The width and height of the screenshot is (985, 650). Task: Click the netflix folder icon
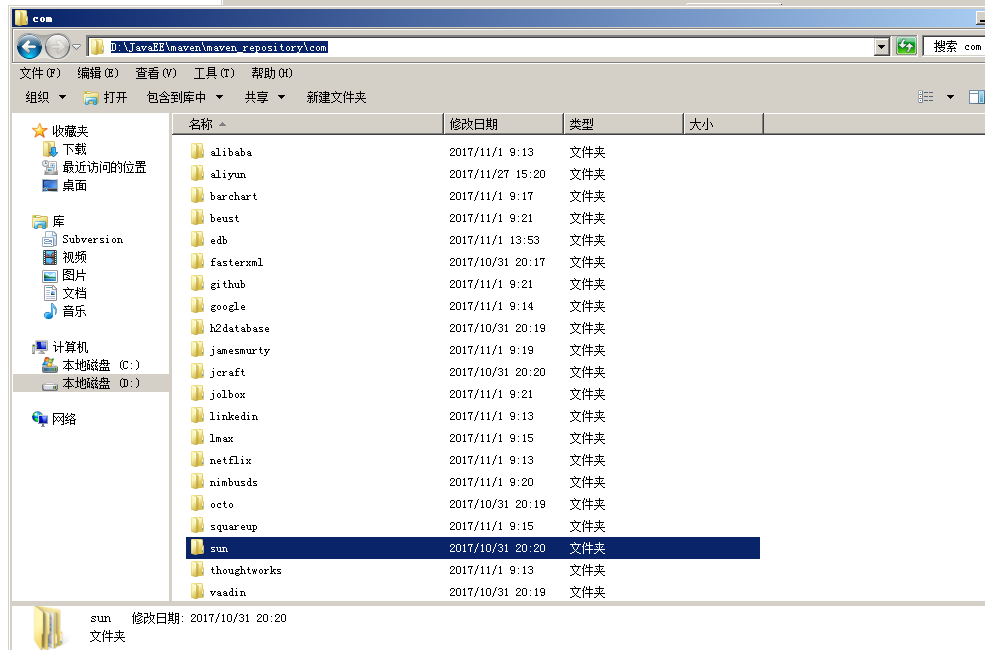(197, 459)
